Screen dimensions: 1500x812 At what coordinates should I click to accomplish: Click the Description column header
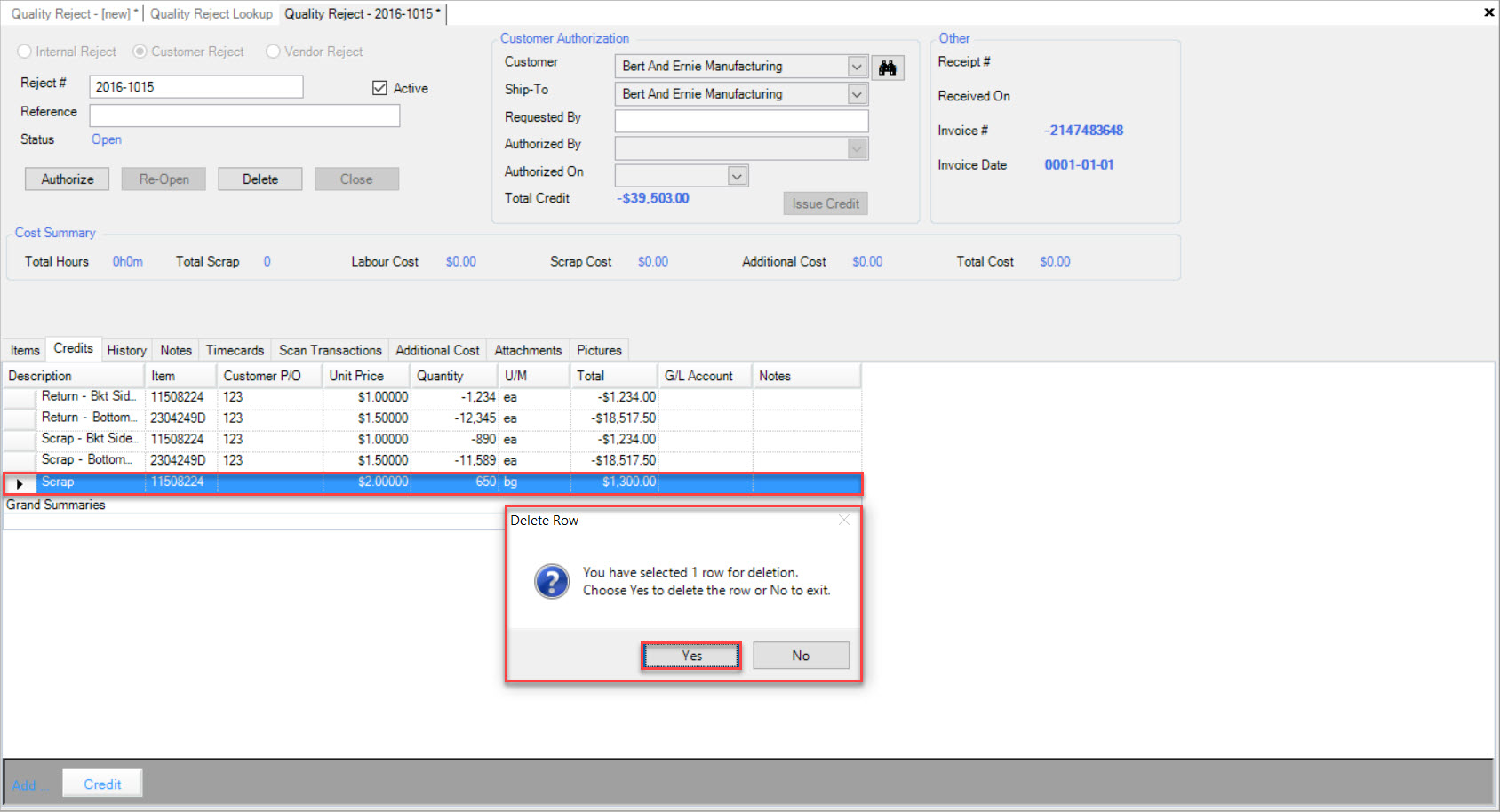pos(74,376)
